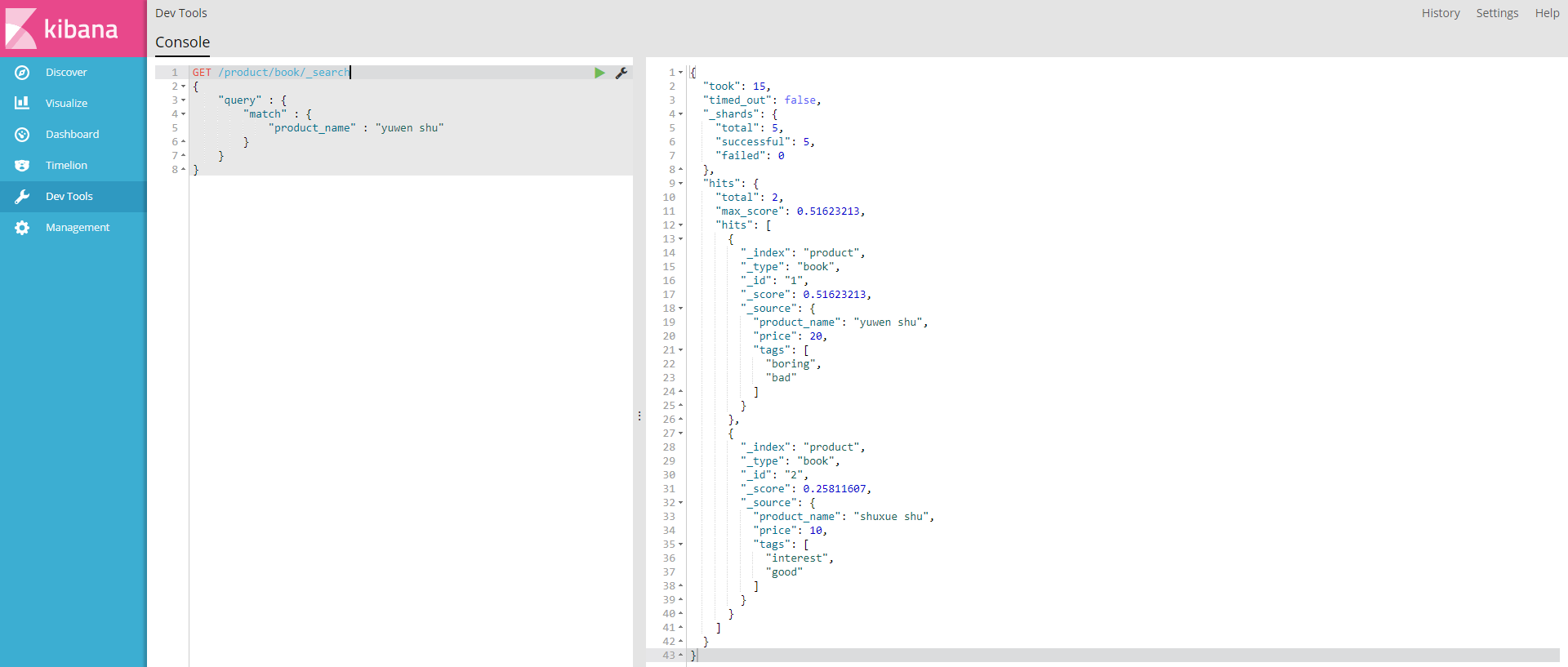Viewport: 1568px width, 667px height.
Task: Collapse request editor fold at line 2
Action: click(x=184, y=87)
